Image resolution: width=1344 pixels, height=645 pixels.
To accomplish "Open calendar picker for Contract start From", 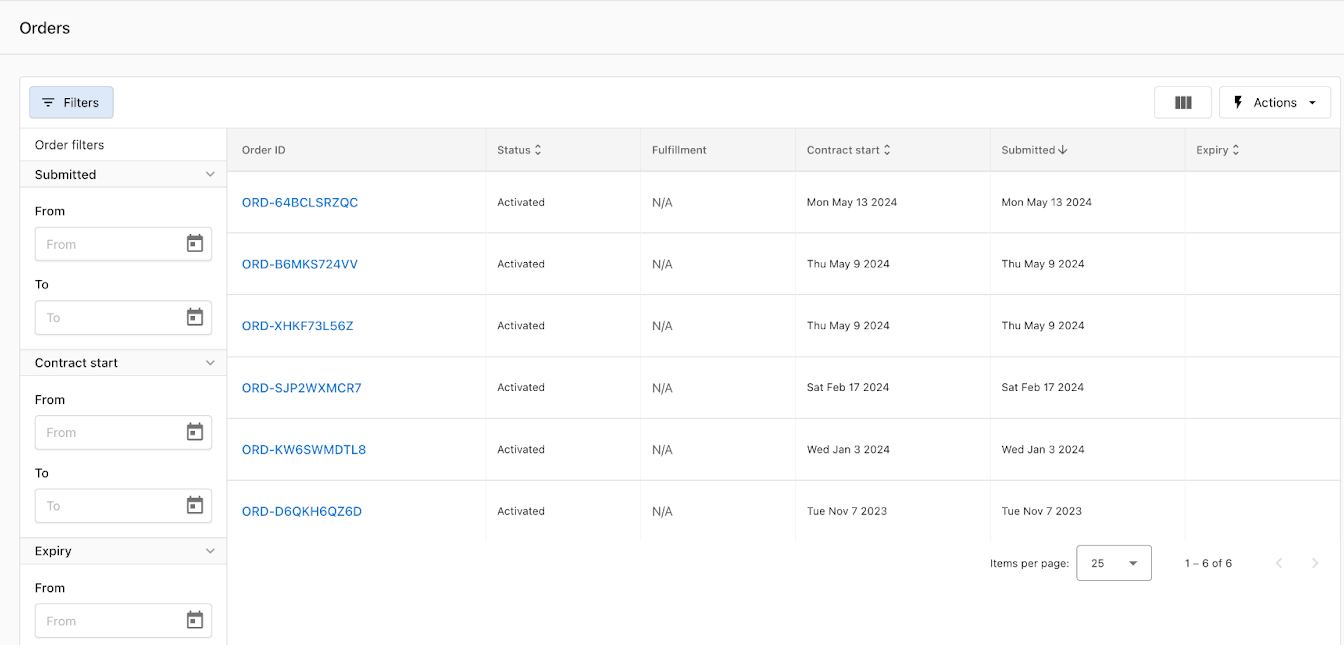I will (x=195, y=432).
